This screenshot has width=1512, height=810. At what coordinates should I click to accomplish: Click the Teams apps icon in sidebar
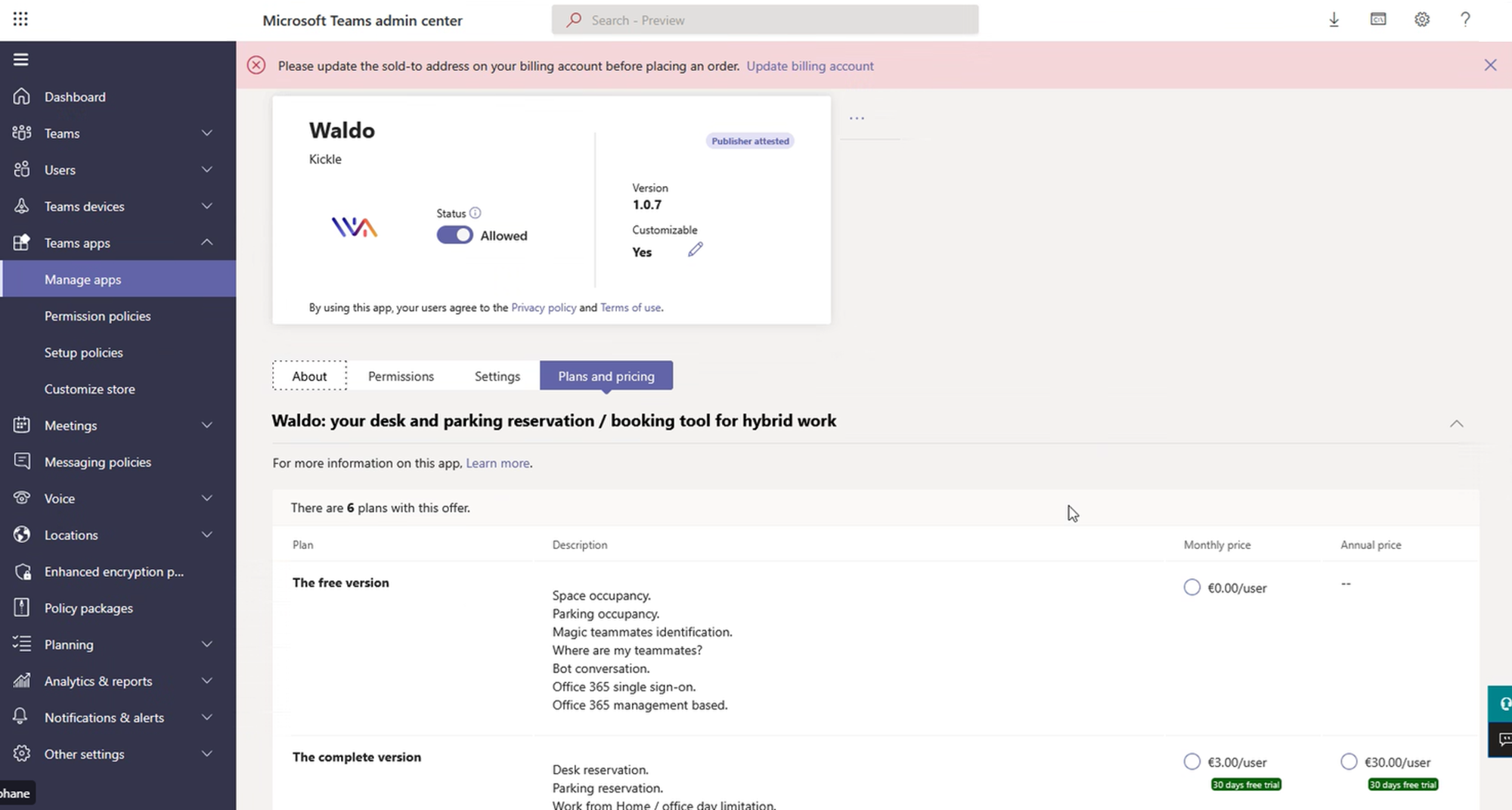click(x=21, y=242)
